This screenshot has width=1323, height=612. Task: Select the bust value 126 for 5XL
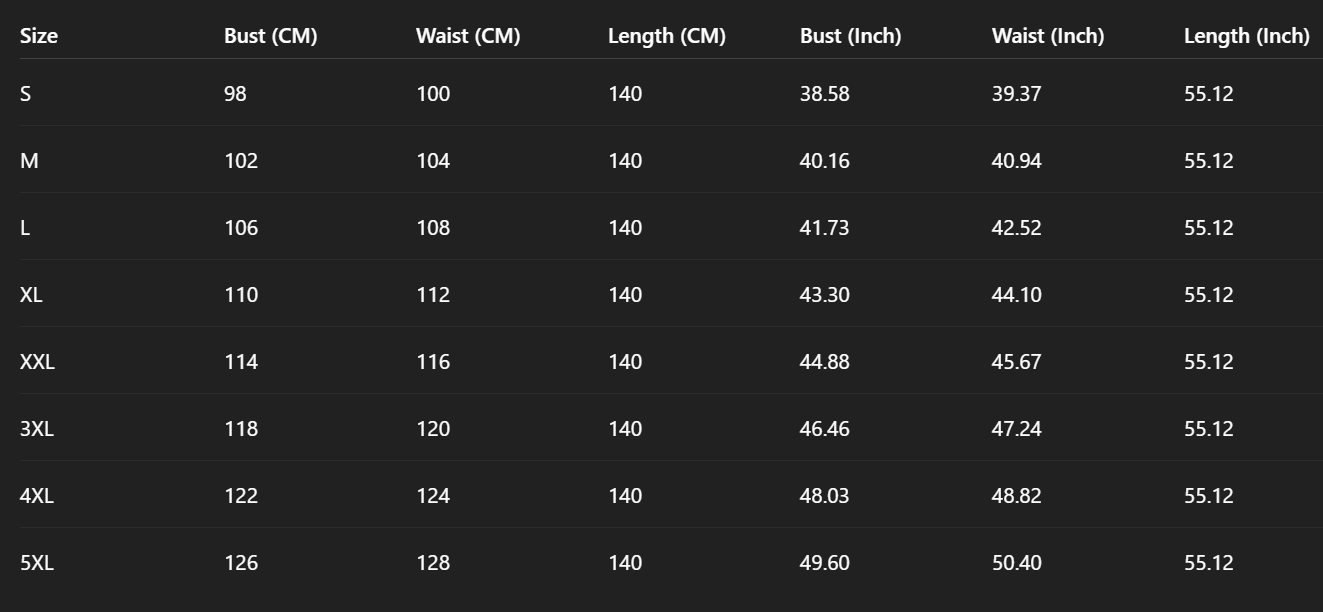241,563
